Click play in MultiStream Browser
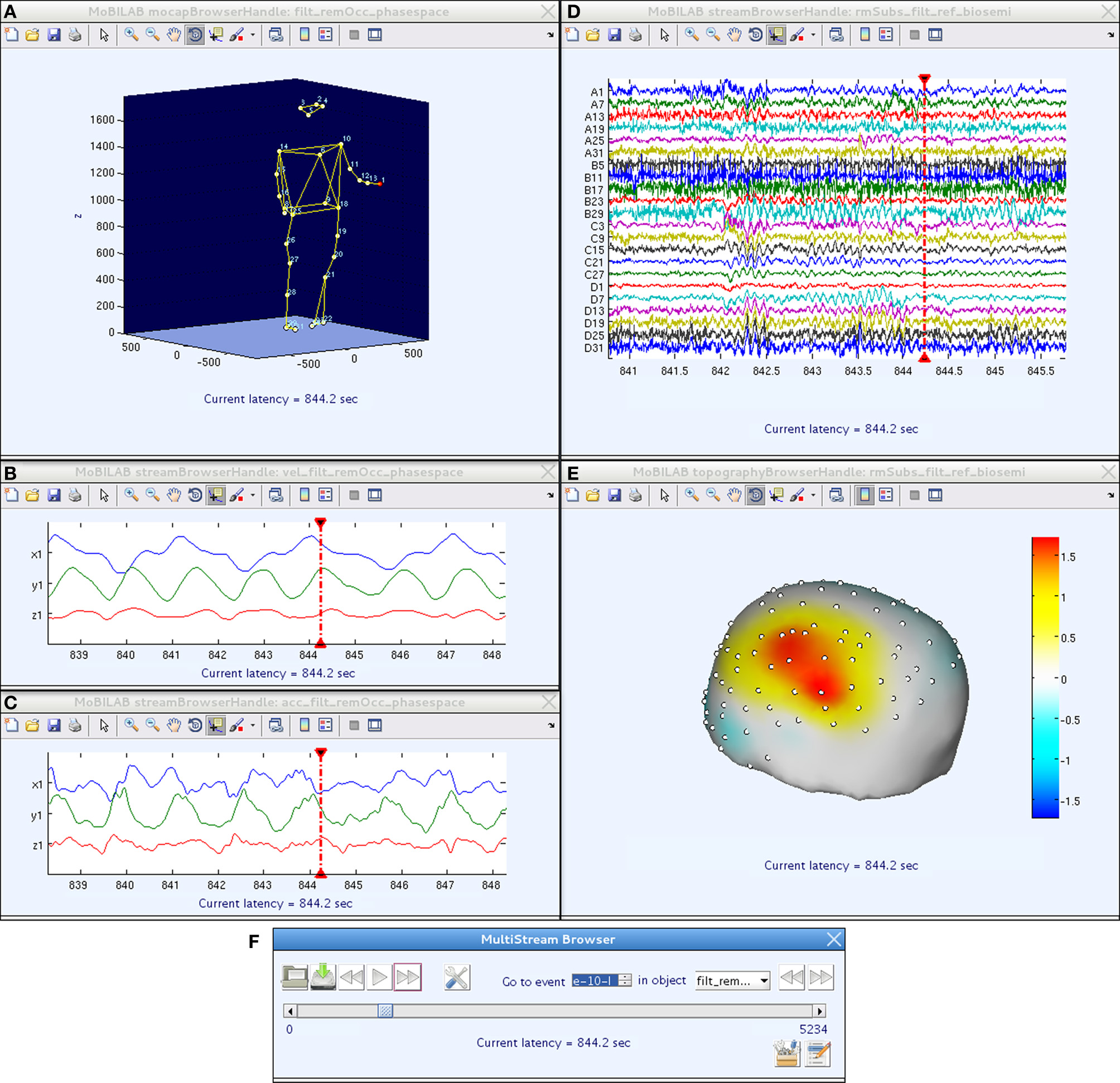The image size is (1120, 1083). [x=379, y=978]
